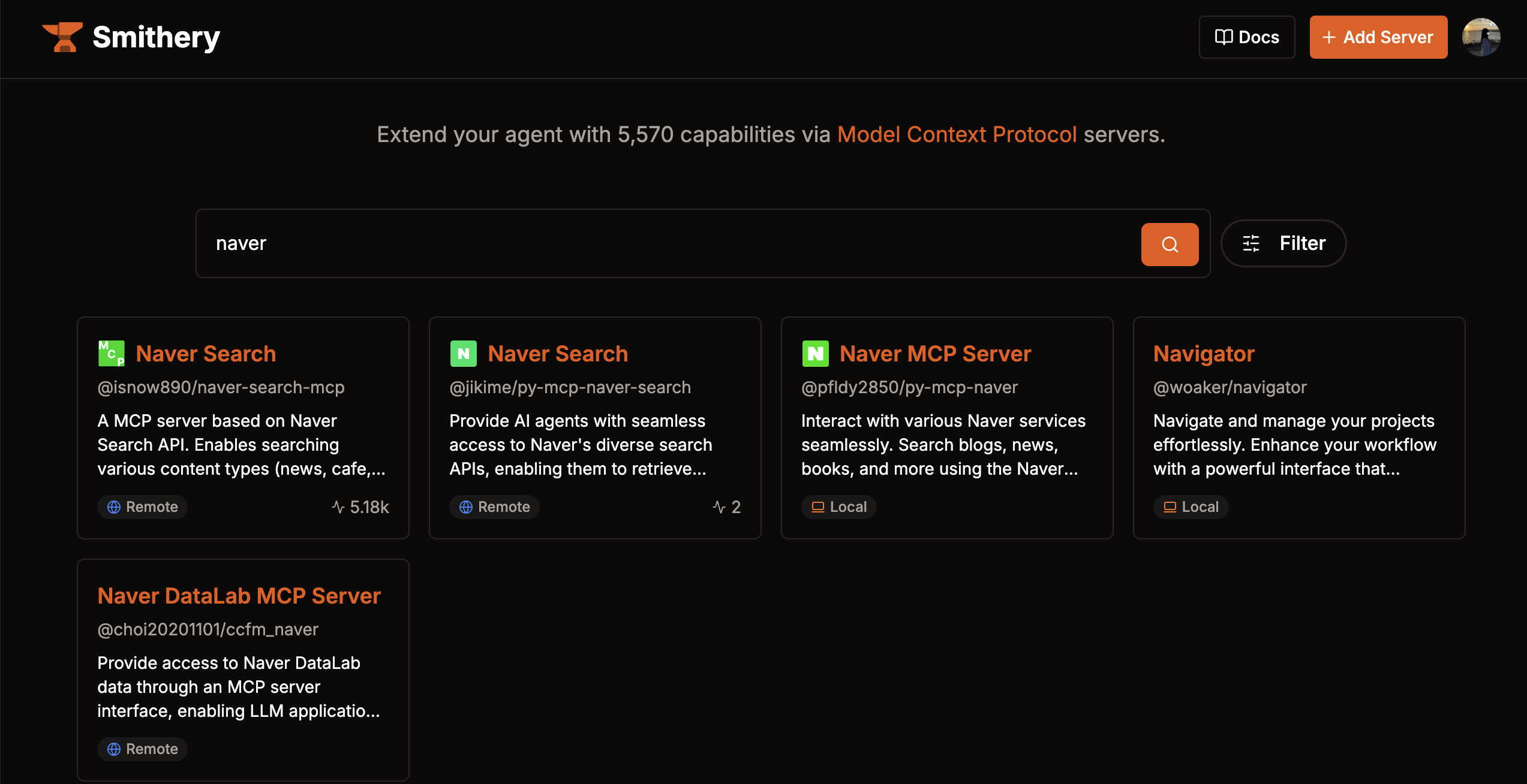Click the Local tag on Naver MCP Server
The height and width of the screenshot is (784, 1527).
[839, 507]
